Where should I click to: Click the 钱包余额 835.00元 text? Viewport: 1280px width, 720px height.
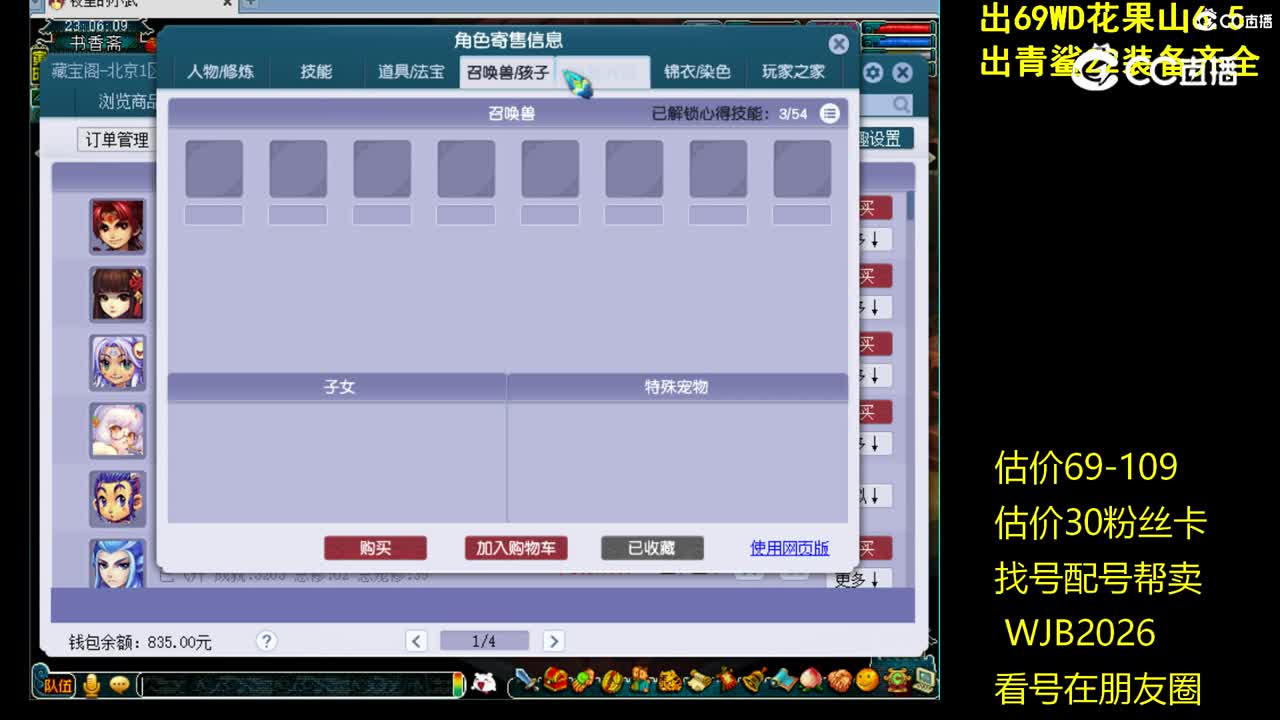140,642
